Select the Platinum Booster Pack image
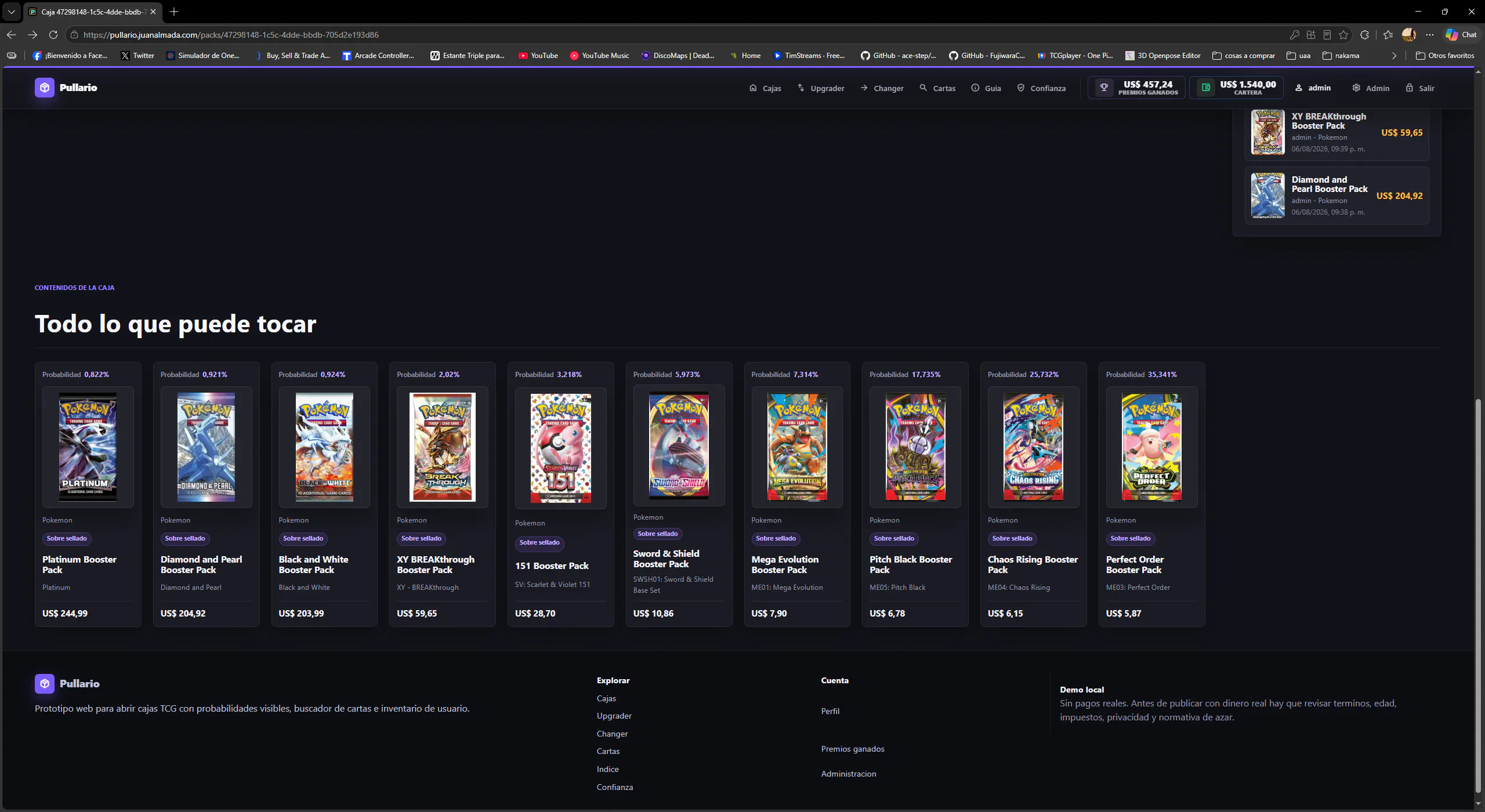The width and height of the screenshot is (1485, 812). coord(88,447)
